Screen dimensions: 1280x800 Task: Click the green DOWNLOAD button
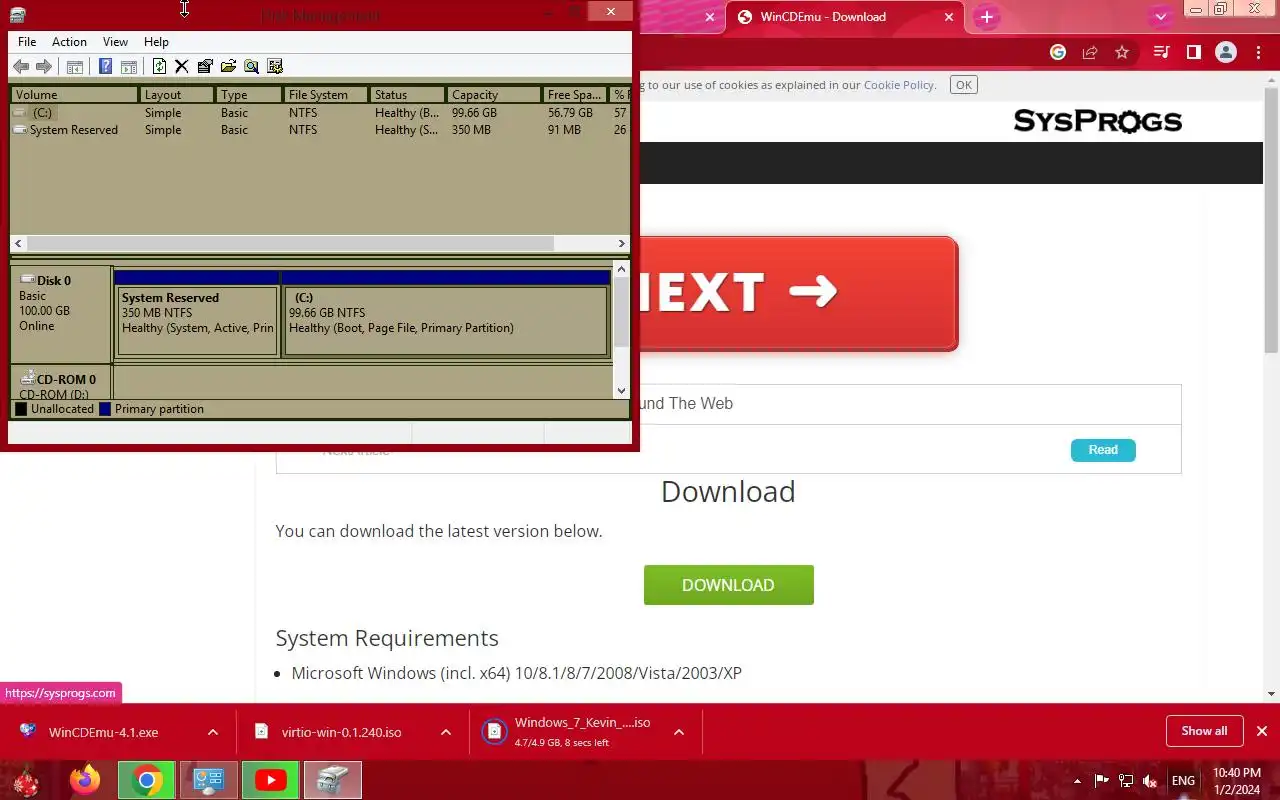(x=728, y=585)
